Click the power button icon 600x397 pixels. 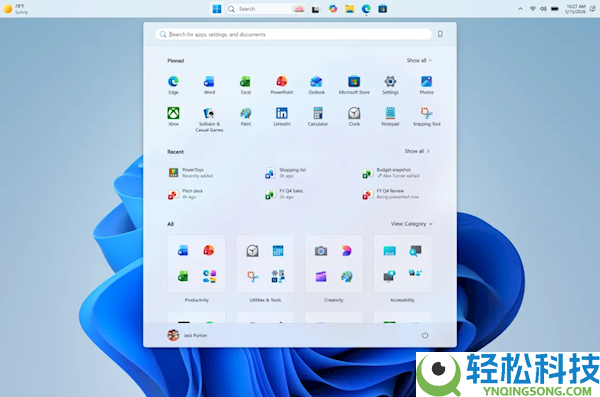pyautogui.click(x=425, y=335)
